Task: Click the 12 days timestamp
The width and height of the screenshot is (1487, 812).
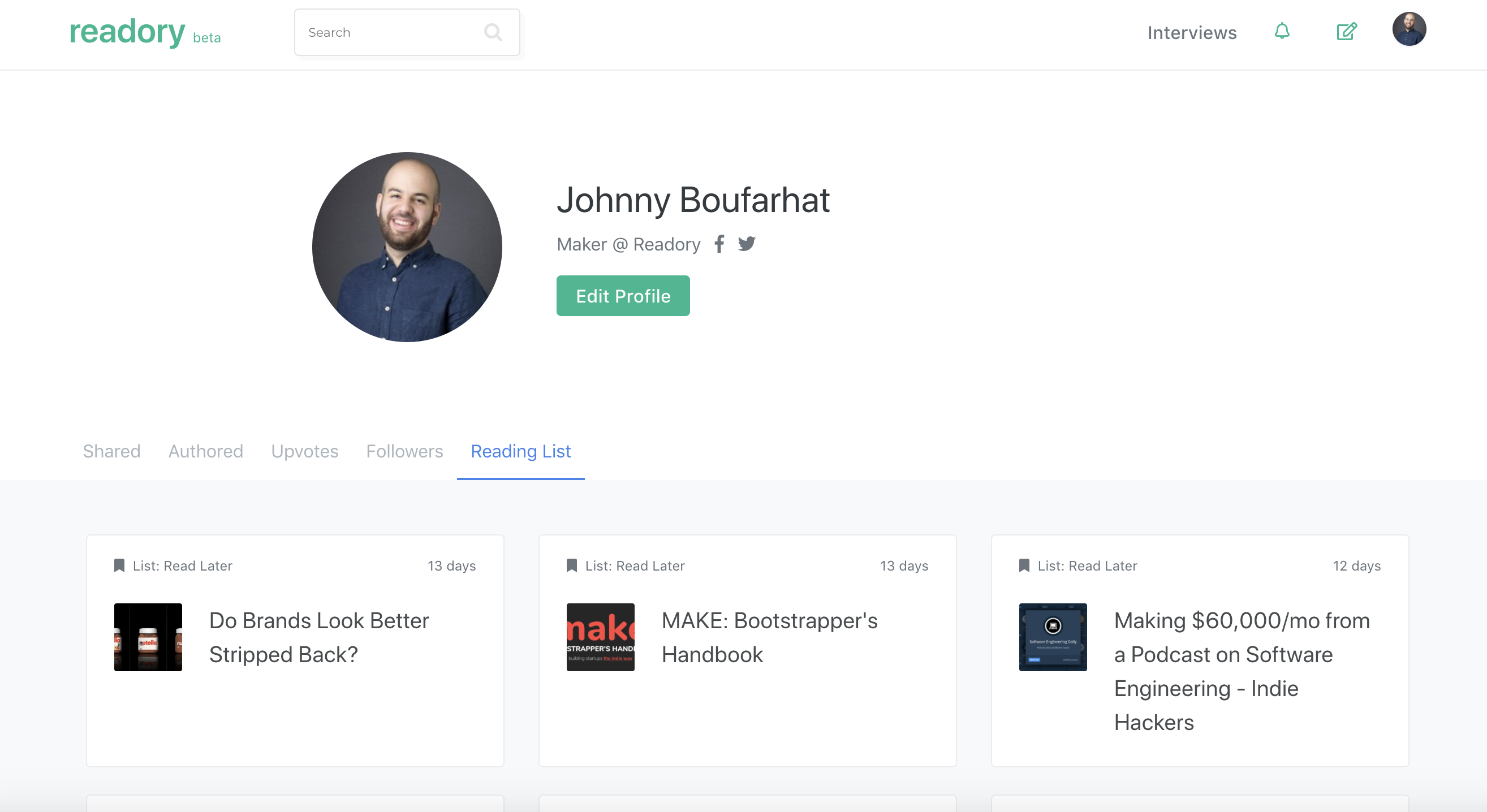Action: (1356, 566)
